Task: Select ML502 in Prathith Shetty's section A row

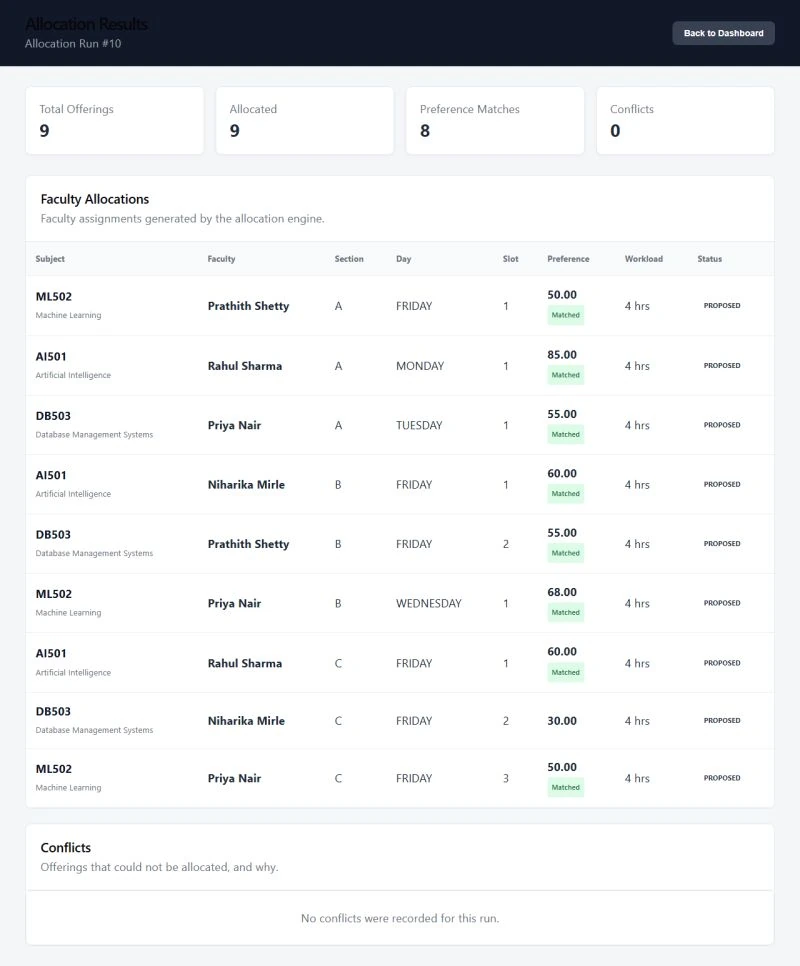Action: click(54, 296)
